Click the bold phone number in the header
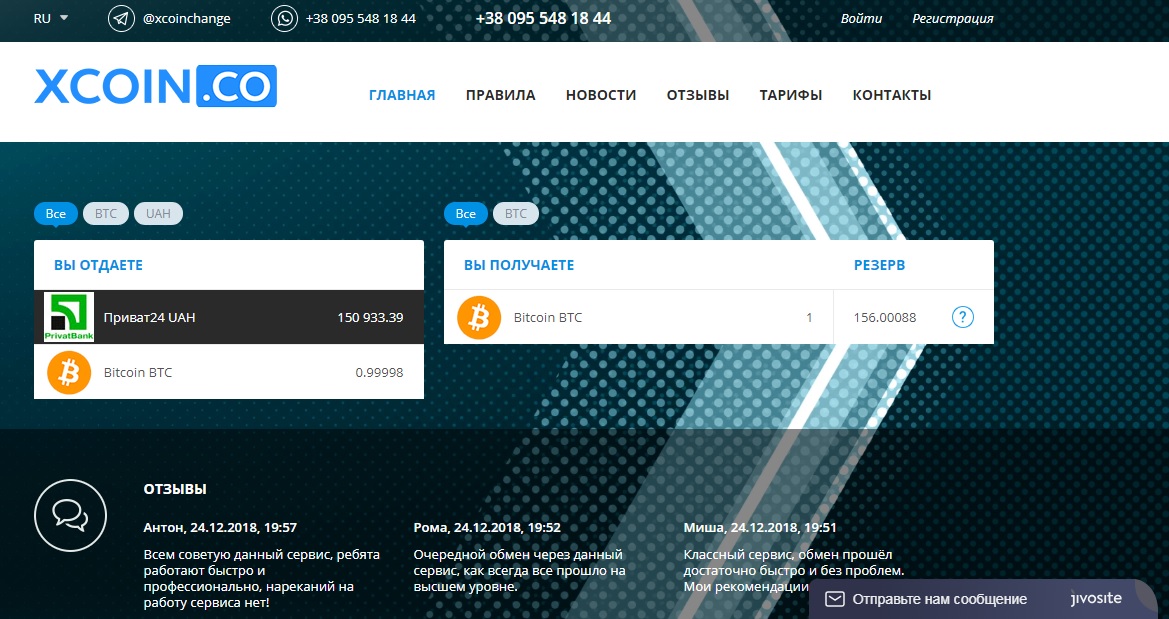This screenshot has height=619, width=1169. coord(543,19)
